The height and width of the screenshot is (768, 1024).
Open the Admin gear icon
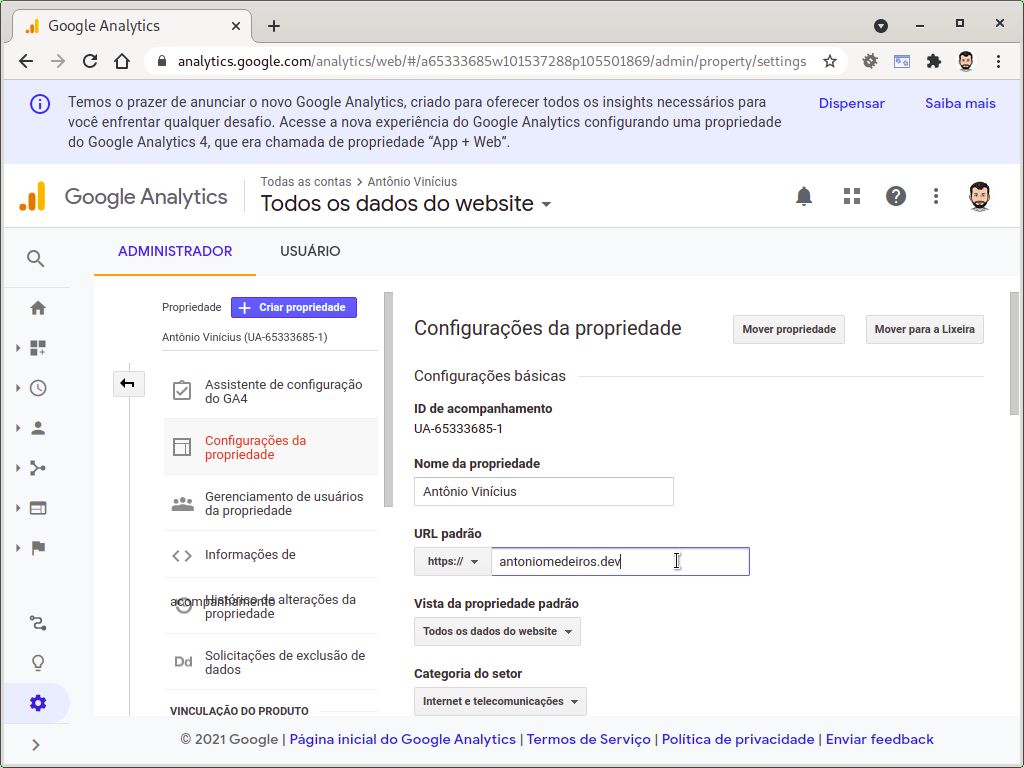tap(38, 703)
